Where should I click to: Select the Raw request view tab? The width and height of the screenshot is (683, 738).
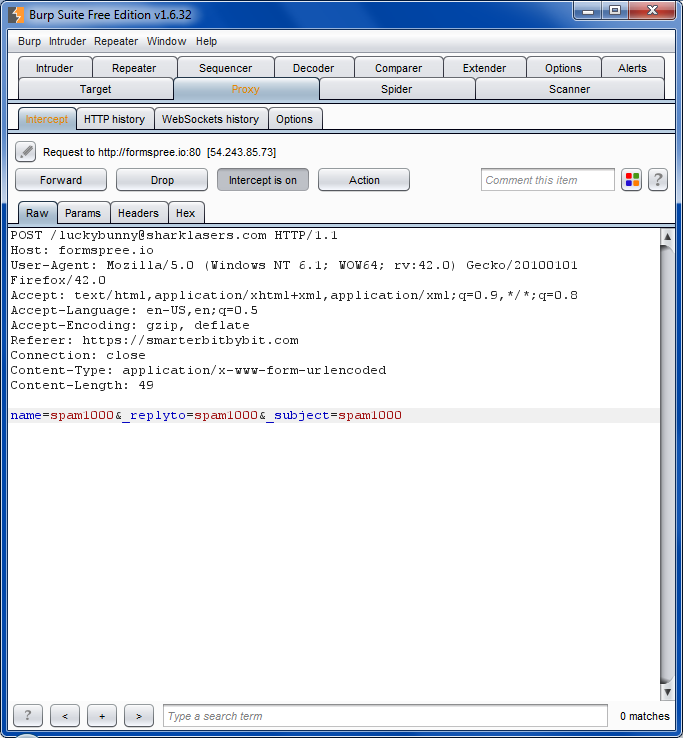(x=37, y=213)
